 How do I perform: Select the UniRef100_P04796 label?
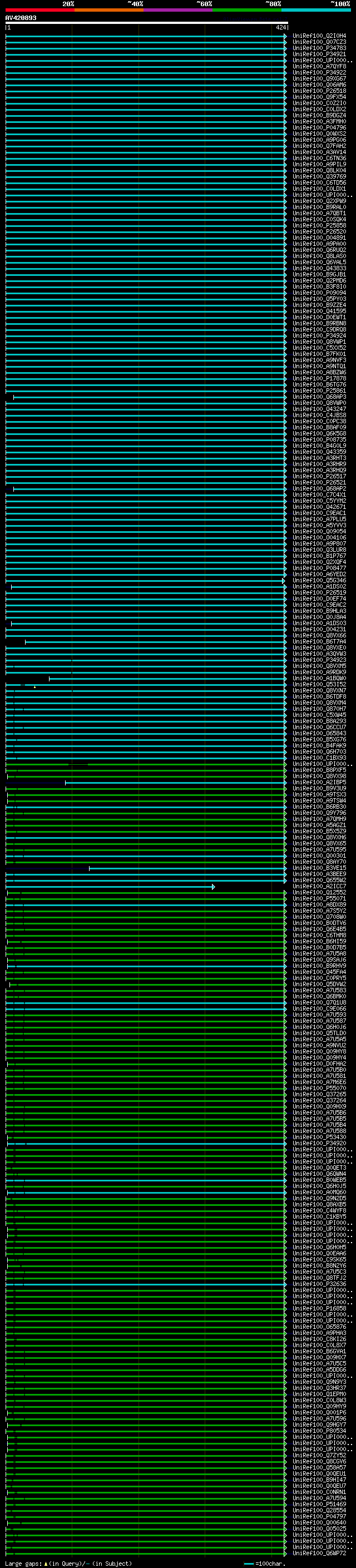(319, 128)
